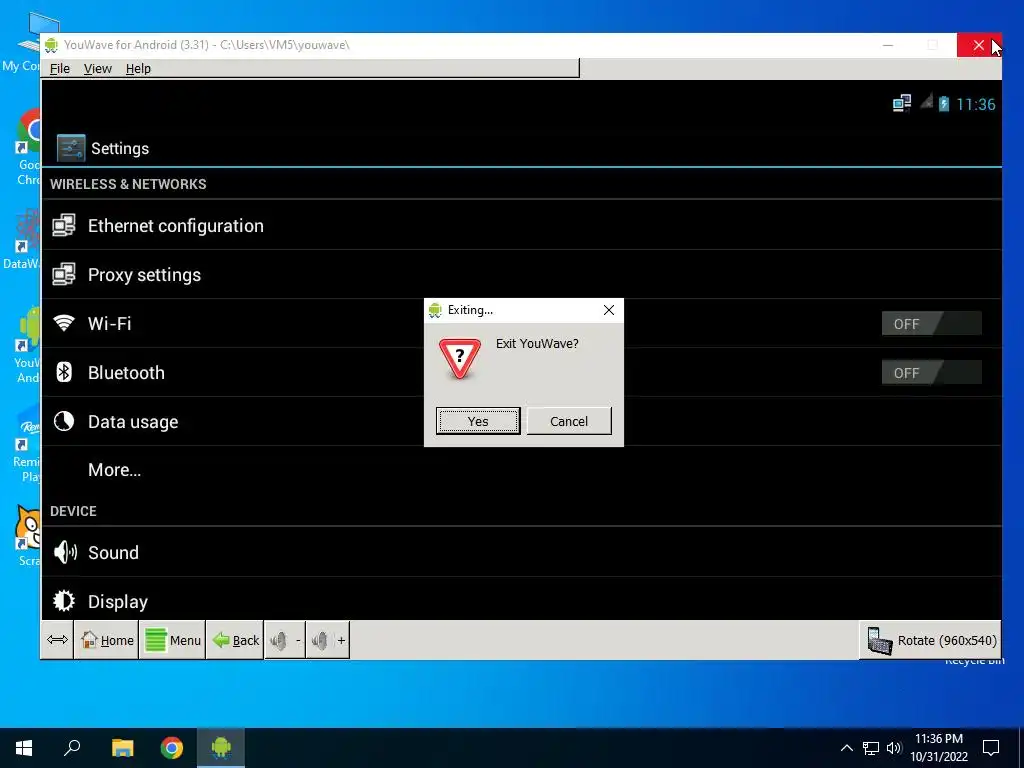Click the Data usage pie icon
This screenshot has height=768, width=1024.
click(64, 421)
